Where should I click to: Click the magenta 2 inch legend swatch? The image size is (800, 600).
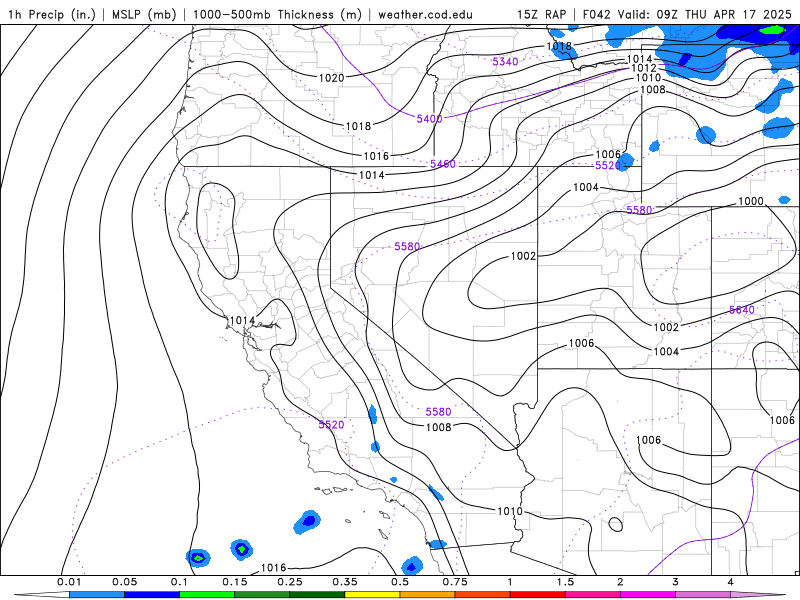[648, 595]
